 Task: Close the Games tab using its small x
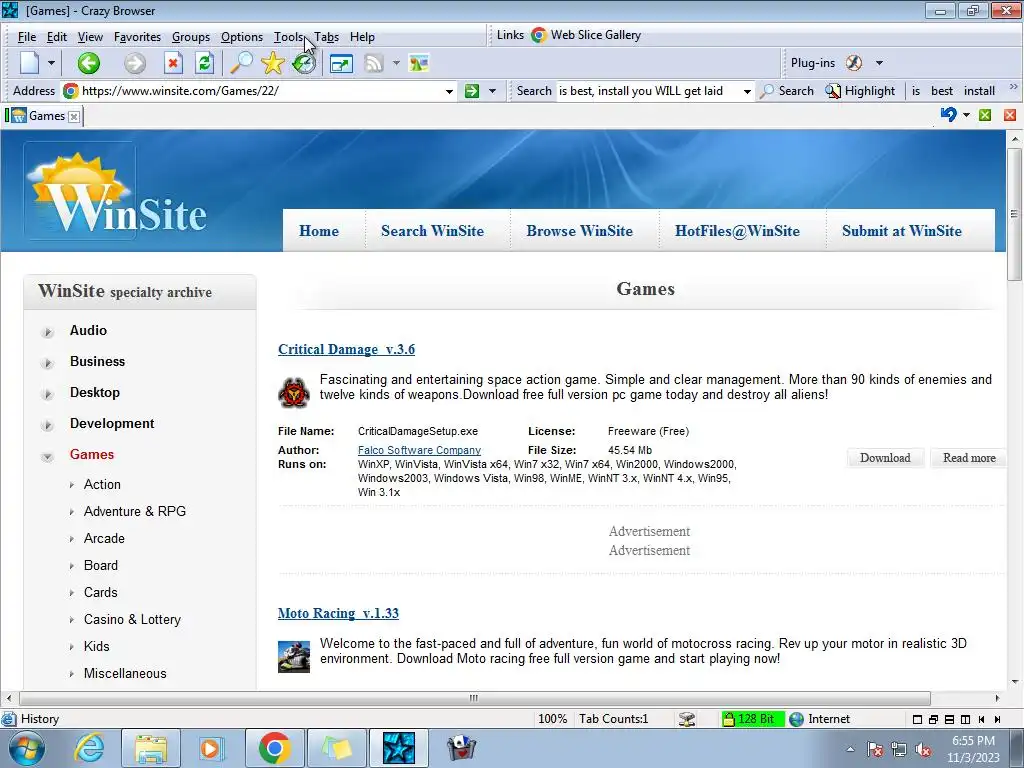click(x=74, y=116)
